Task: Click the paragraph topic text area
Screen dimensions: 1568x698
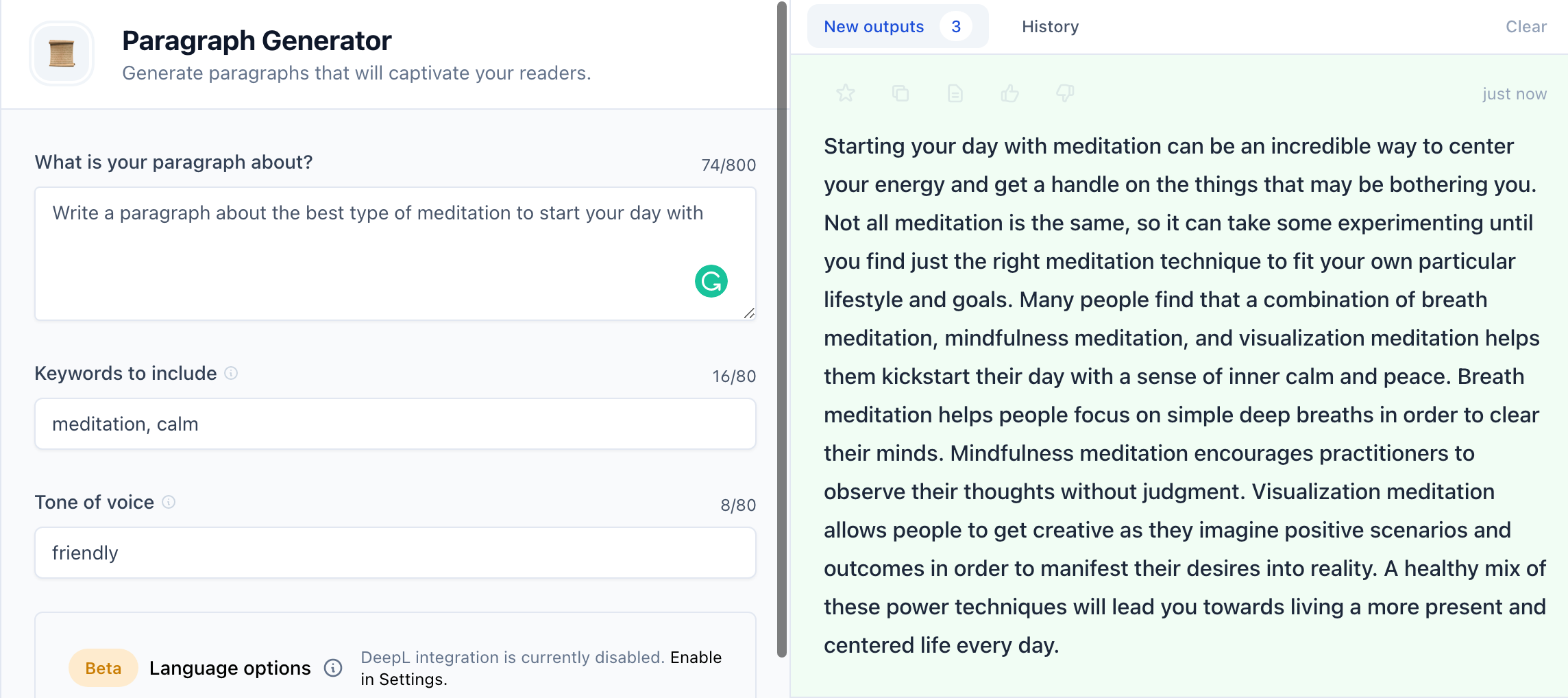Action: (395, 254)
